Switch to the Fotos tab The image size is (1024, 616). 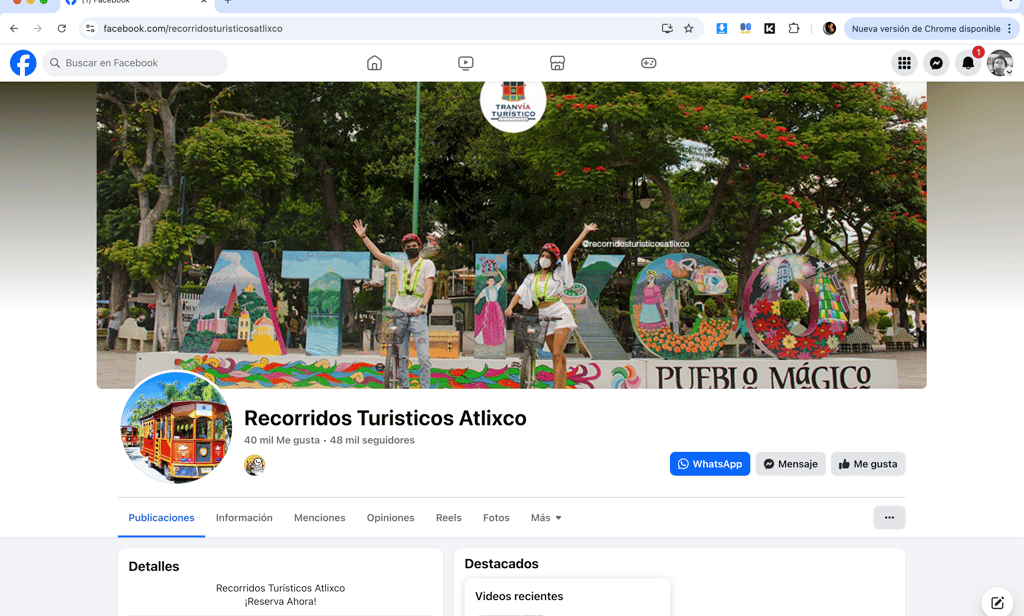(496, 517)
